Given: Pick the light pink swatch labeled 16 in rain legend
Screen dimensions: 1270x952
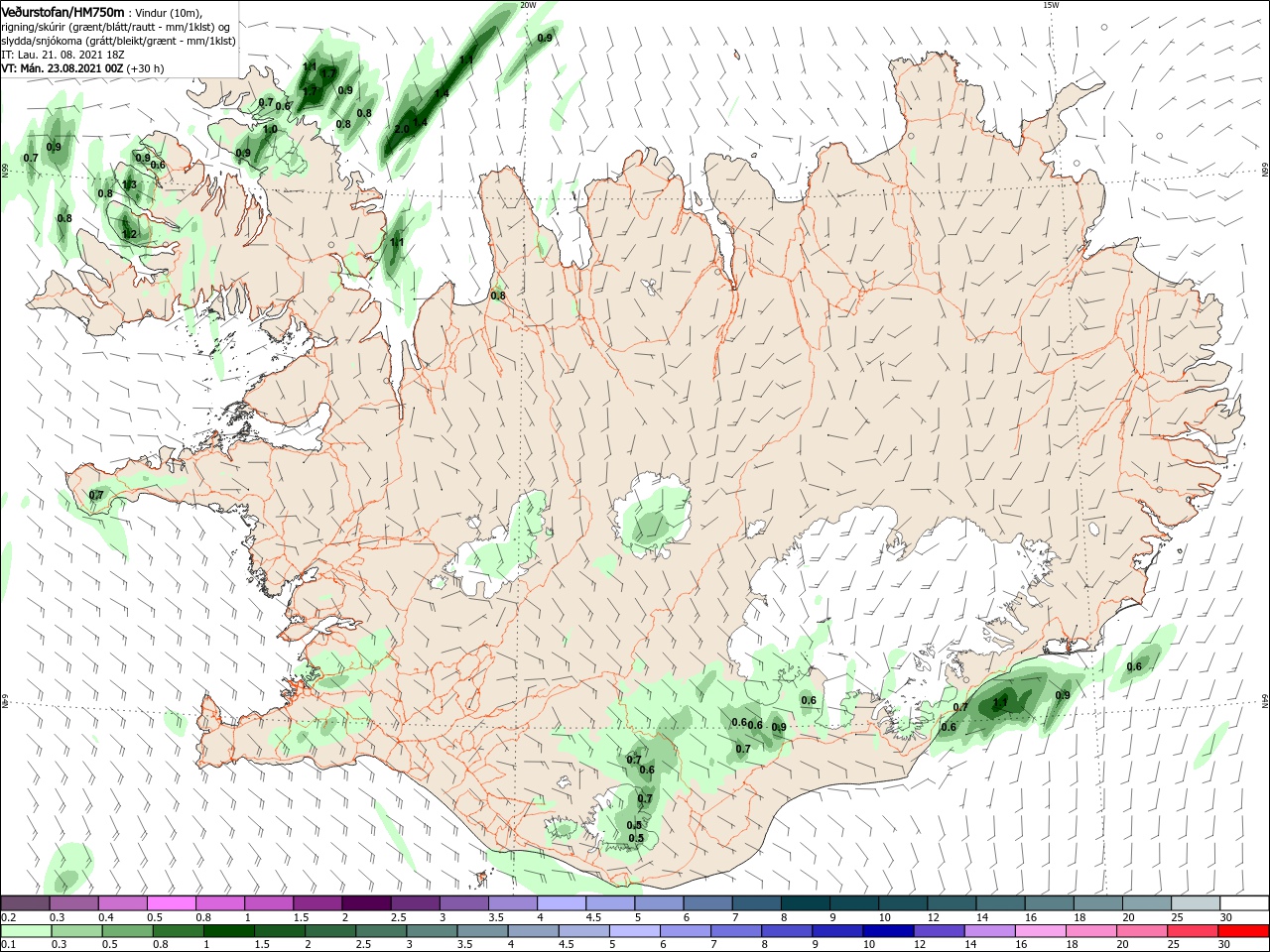Looking at the screenshot, I should [1041, 931].
